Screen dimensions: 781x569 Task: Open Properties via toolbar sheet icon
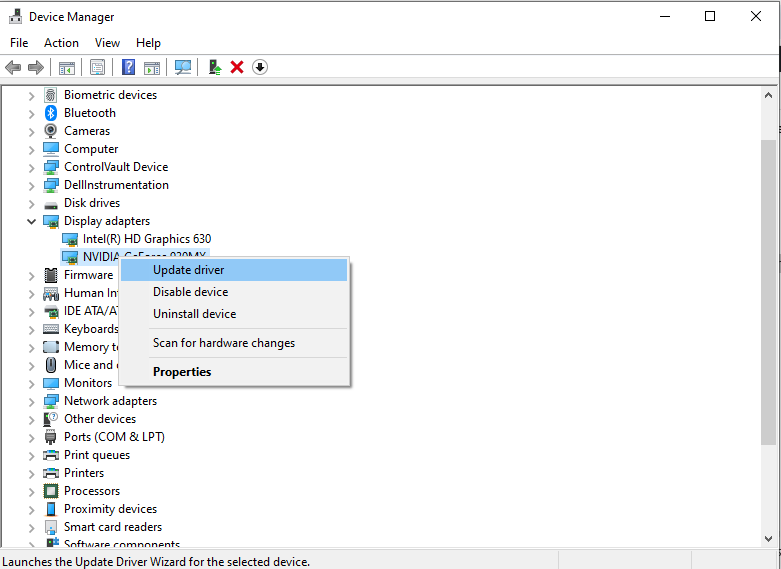[x=98, y=67]
